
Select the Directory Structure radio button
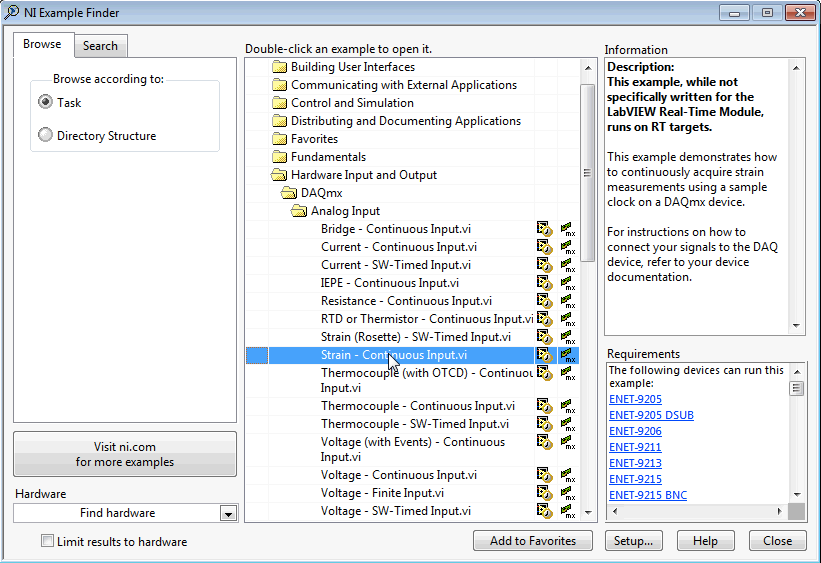point(45,136)
